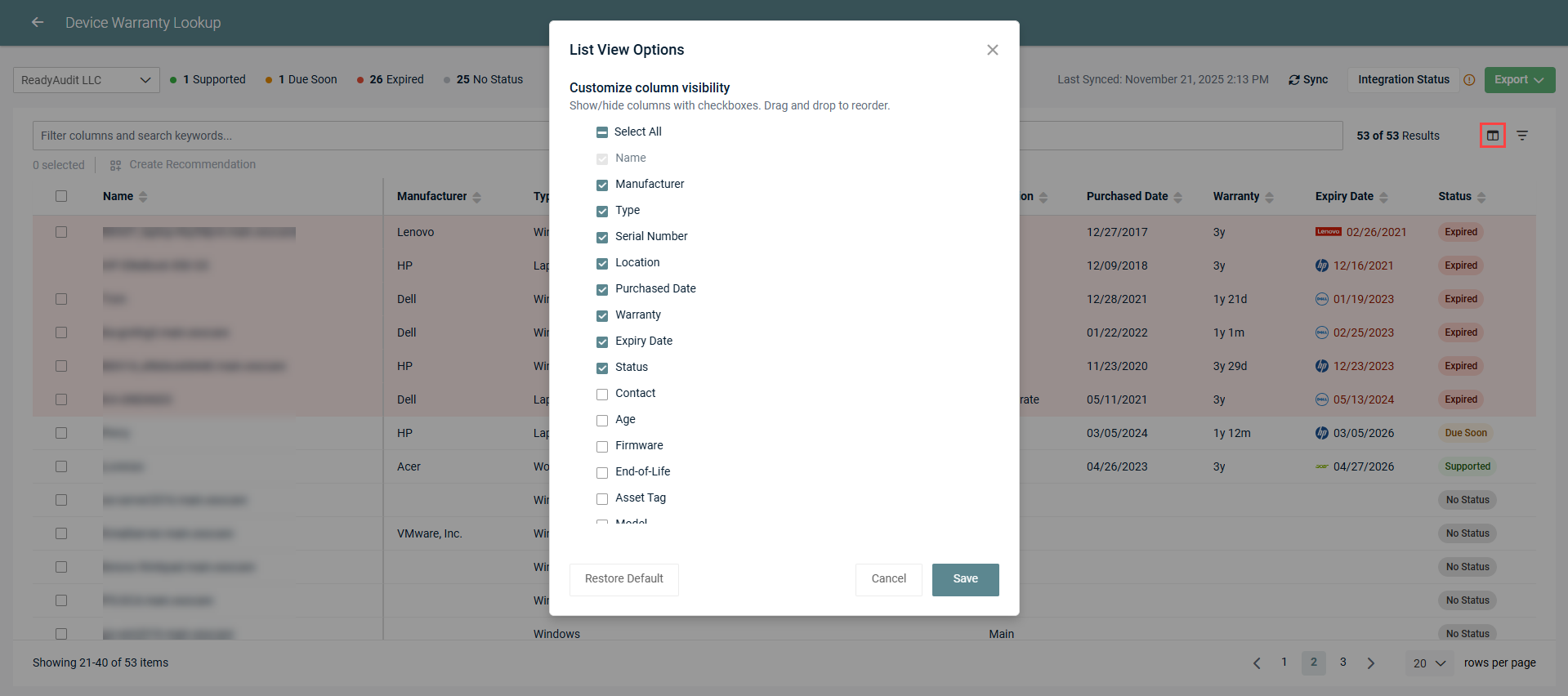Click Save in the dialog

click(x=965, y=579)
